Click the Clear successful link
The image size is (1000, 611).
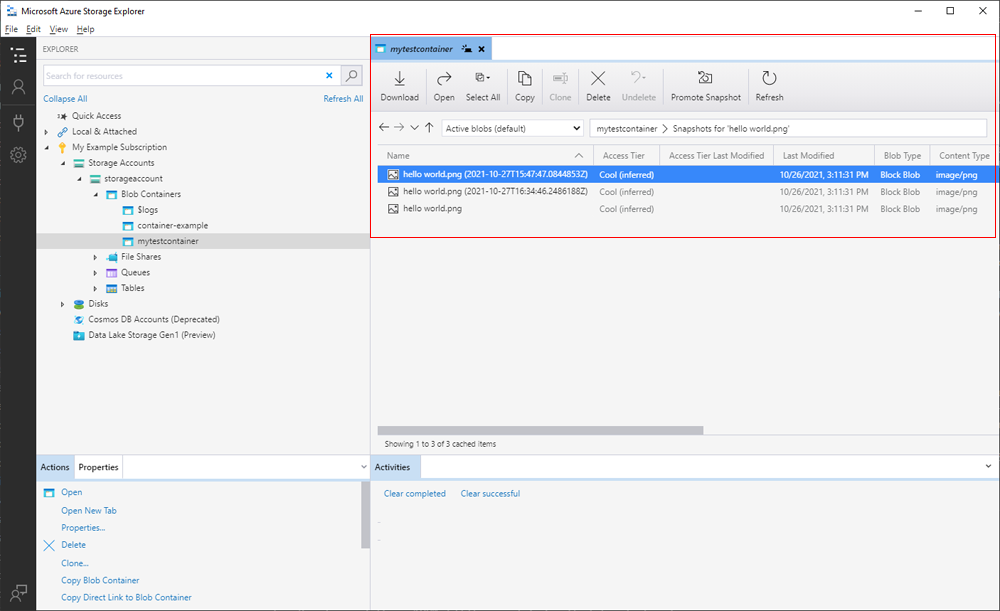click(x=490, y=494)
